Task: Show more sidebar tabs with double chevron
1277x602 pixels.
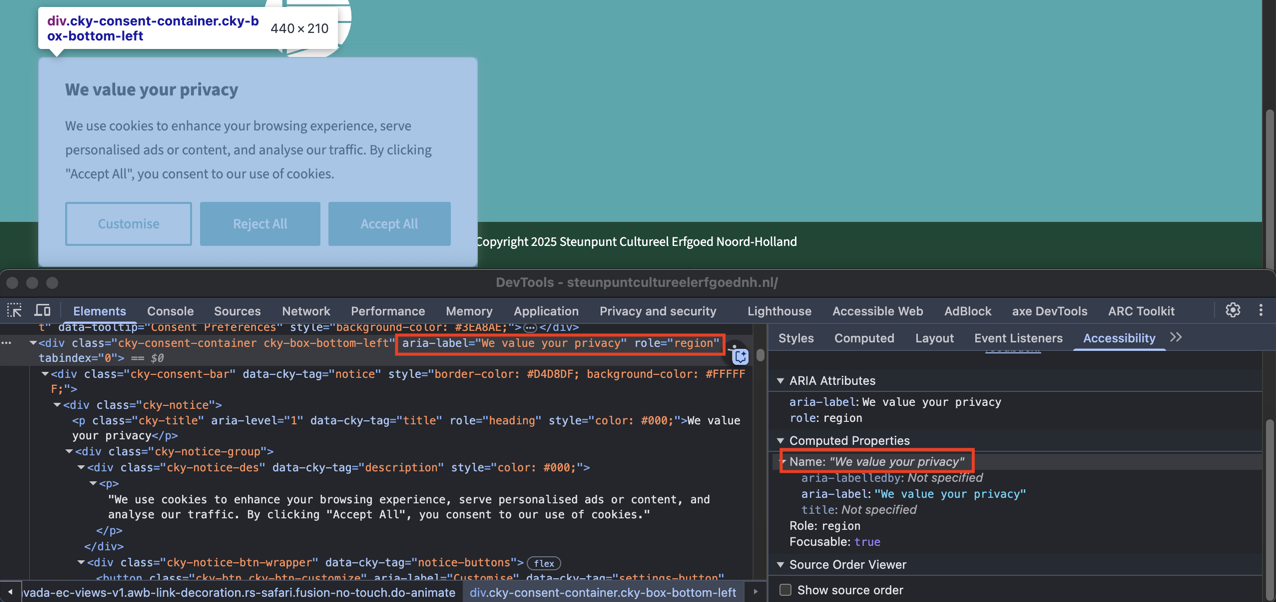Action: pos(1176,338)
